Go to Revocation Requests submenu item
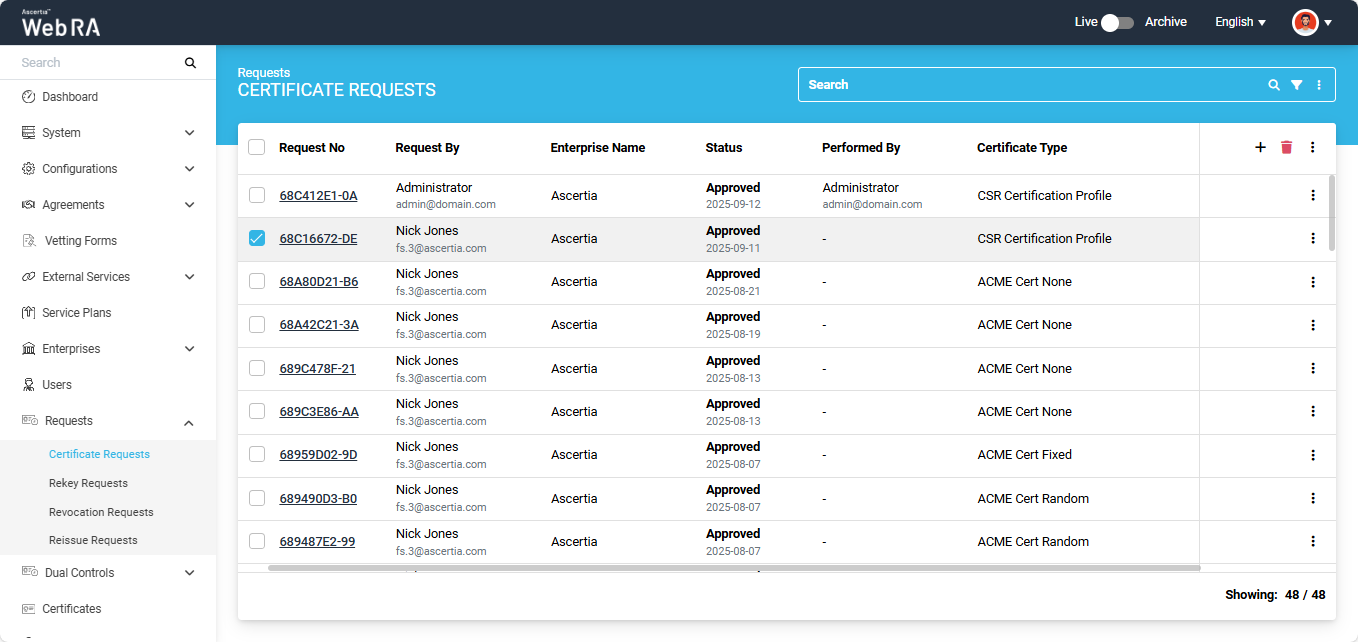The height and width of the screenshot is (642, 1358). (101, 512)
